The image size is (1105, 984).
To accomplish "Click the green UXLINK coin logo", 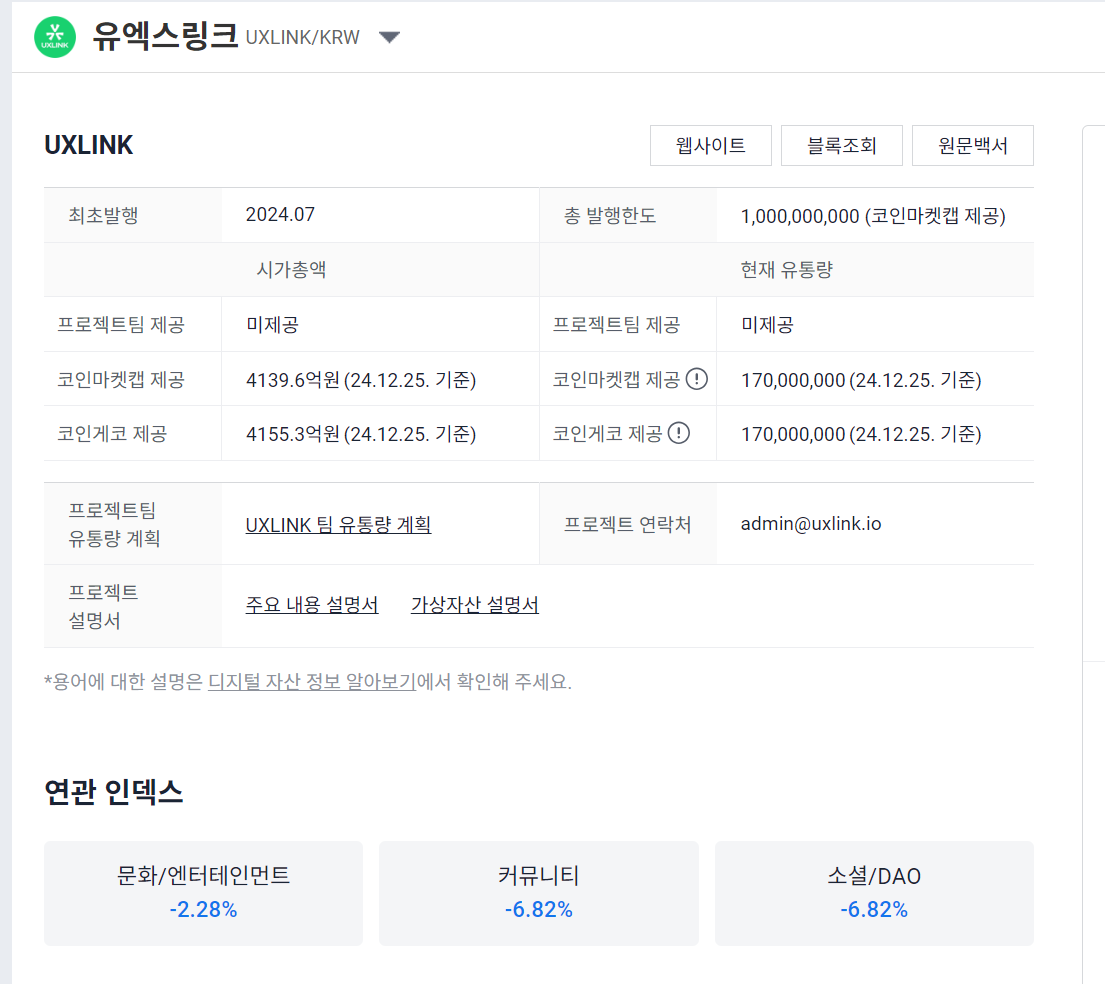I will tap(55, 37).
